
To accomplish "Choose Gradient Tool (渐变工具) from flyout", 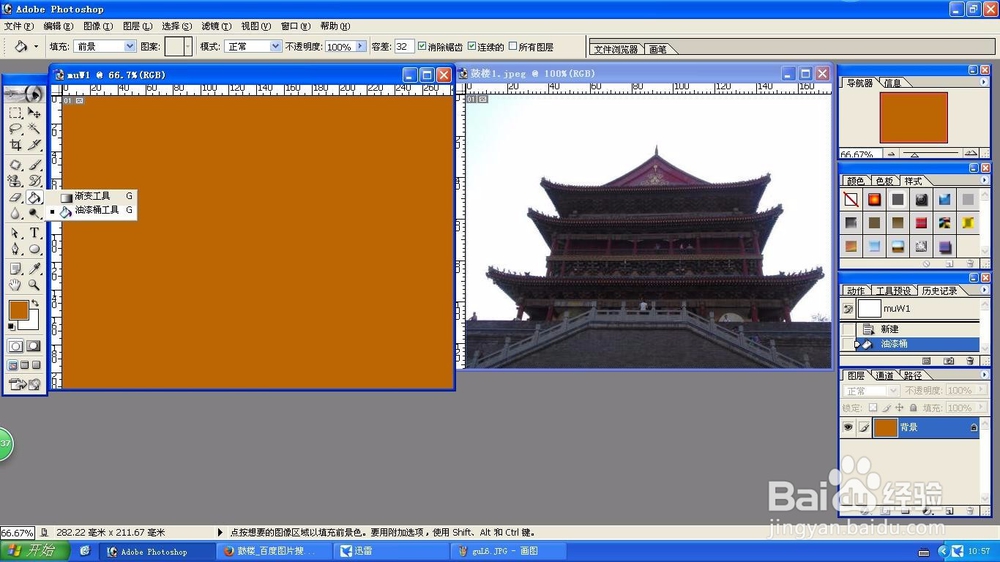I will coord(92,196).
